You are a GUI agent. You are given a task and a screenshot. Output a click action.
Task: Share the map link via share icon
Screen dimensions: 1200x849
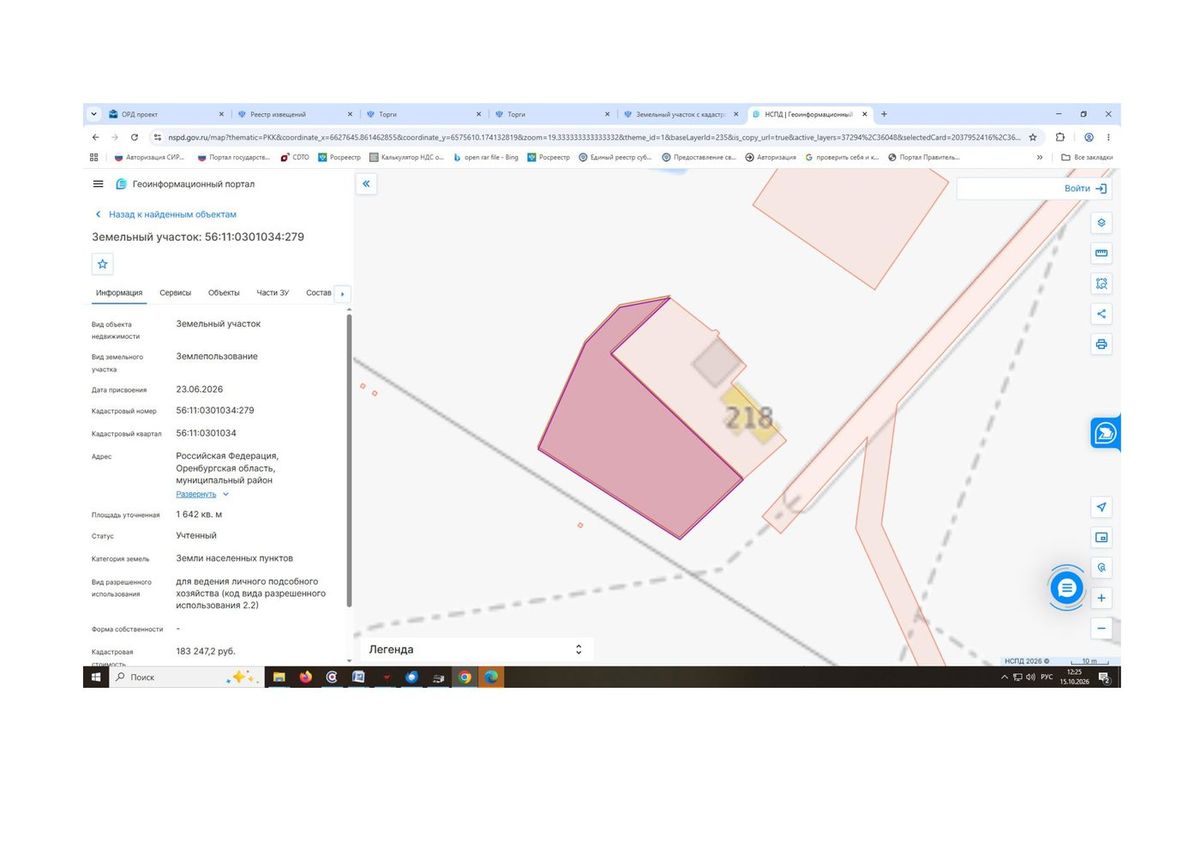pos(1101,314)
